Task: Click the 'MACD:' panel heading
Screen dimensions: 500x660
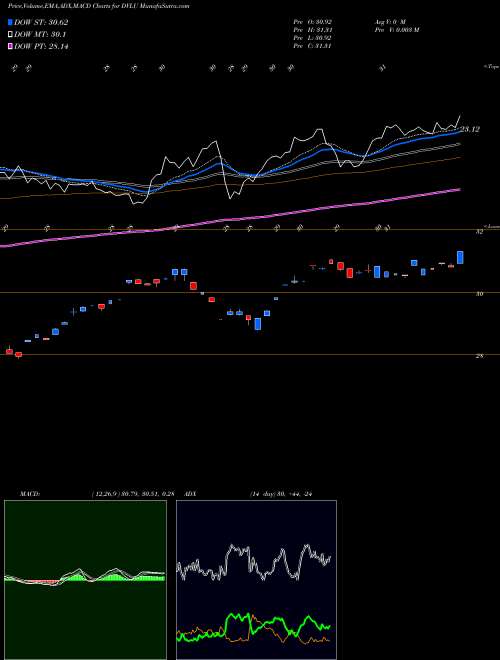Action: click(x=30, y=494)
